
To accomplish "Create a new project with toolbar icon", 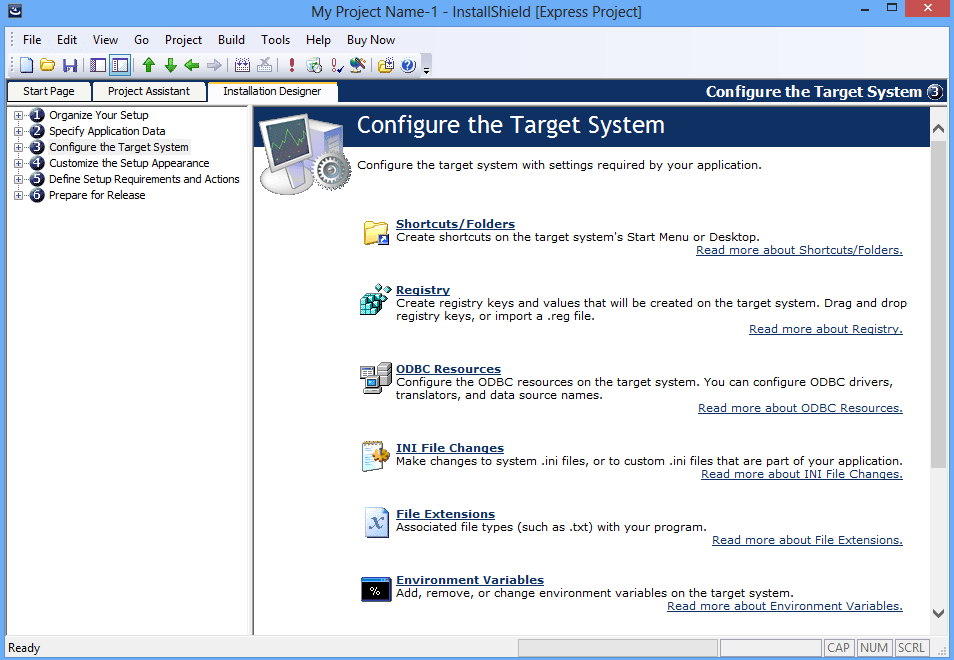I will tap(26, 65).
